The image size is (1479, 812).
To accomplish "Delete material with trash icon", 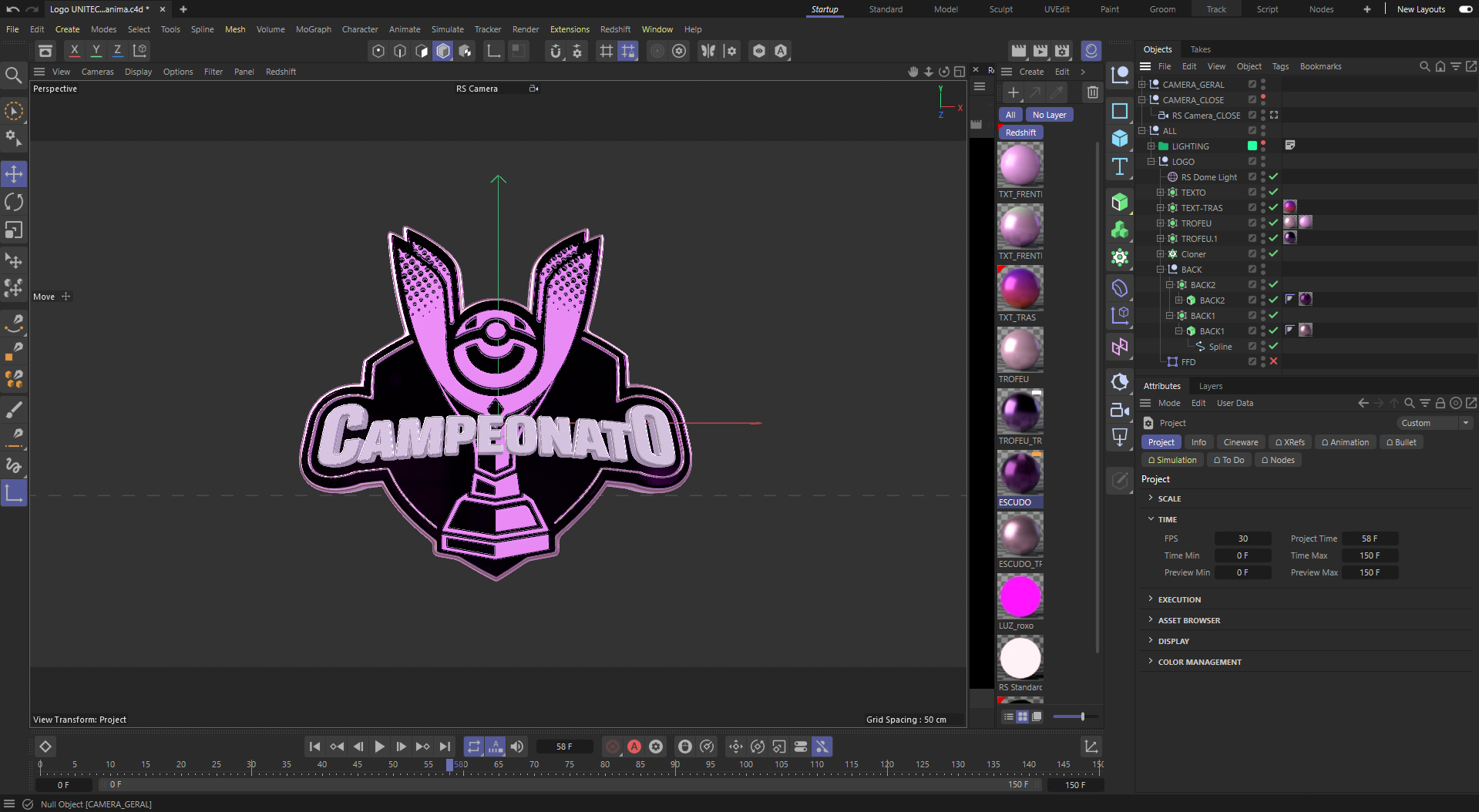I will coord(1092,92).
